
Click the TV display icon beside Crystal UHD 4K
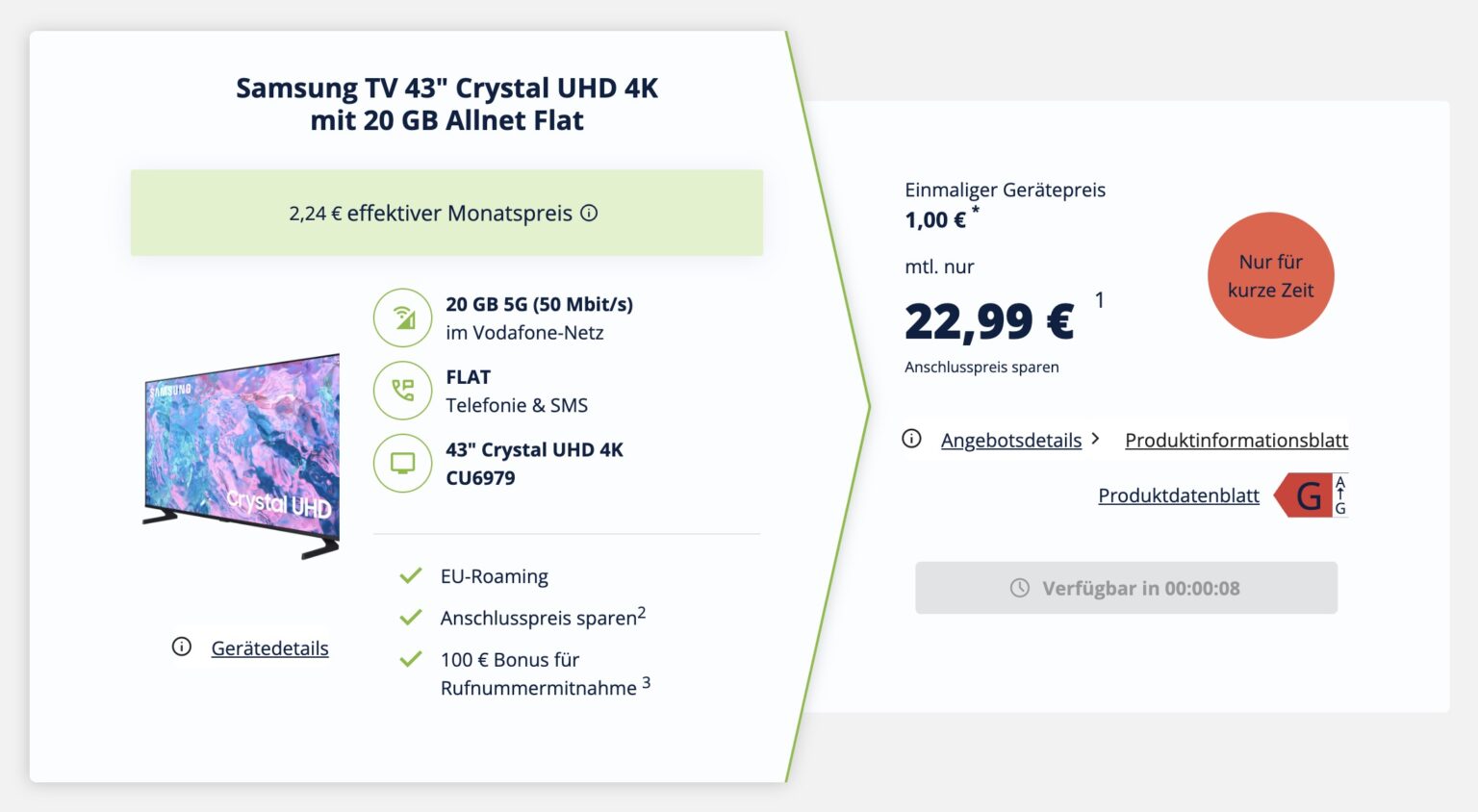click(403, 463)
